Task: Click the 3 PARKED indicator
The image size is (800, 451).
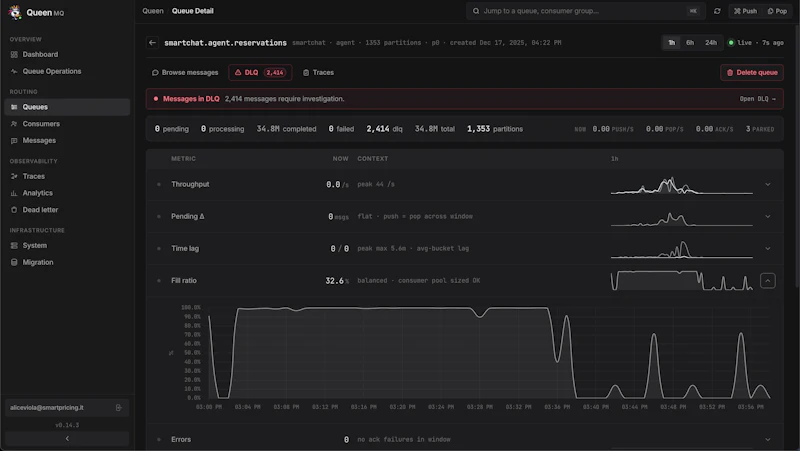Action: tap(760, 129)
